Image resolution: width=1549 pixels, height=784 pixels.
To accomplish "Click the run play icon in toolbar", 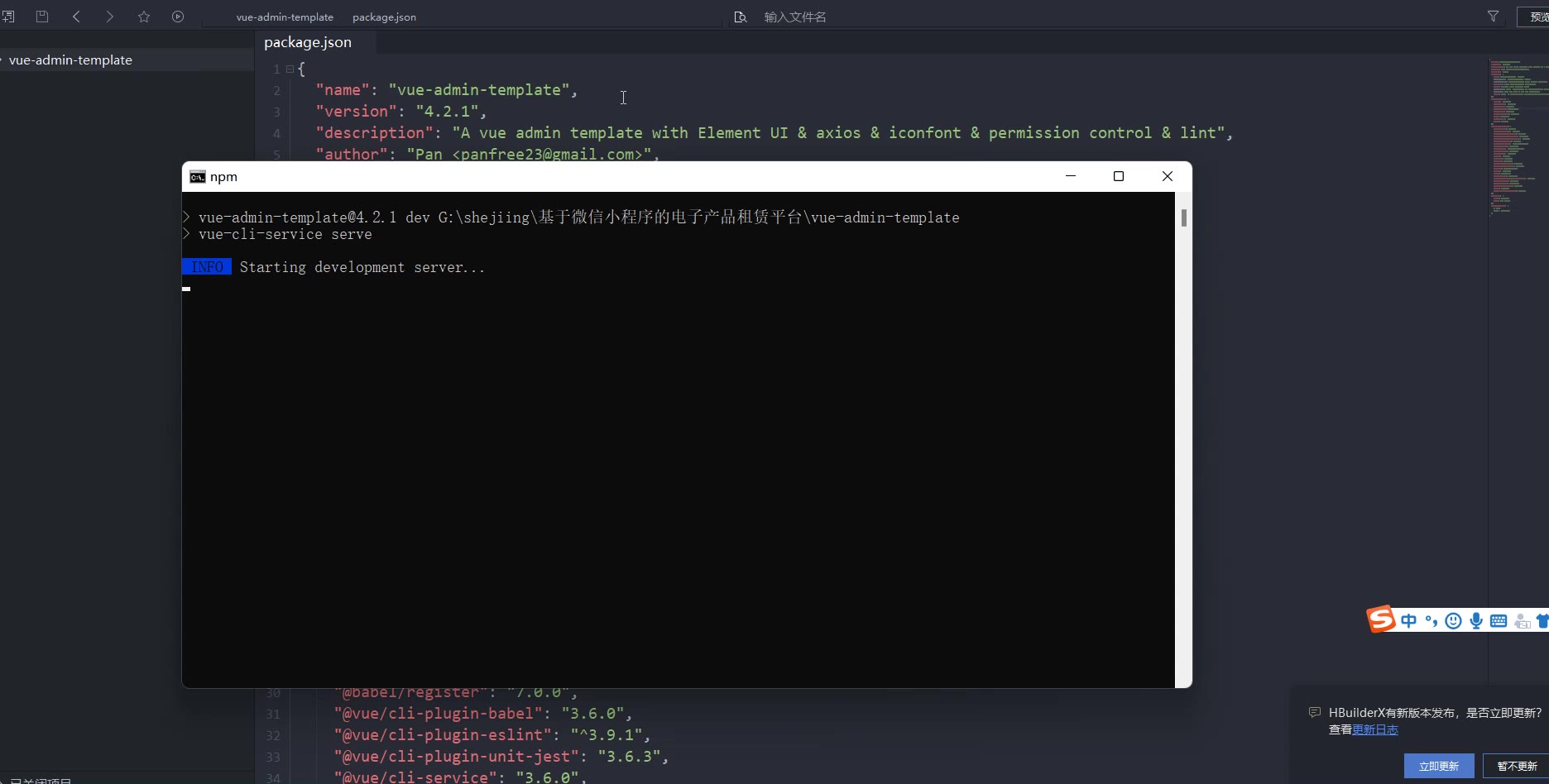I will [178, 17].
